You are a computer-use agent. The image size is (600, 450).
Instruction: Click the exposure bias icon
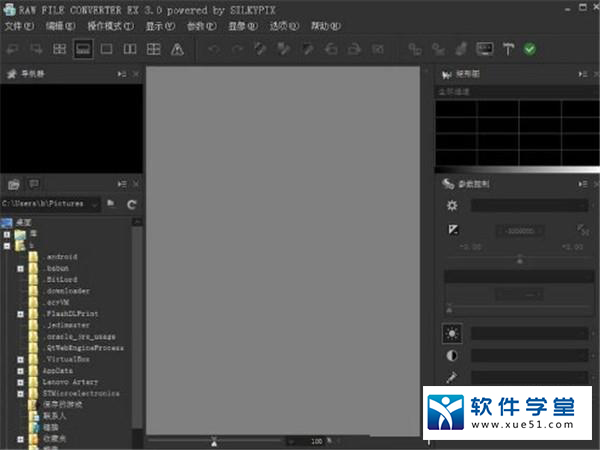[x=453, y=229]
